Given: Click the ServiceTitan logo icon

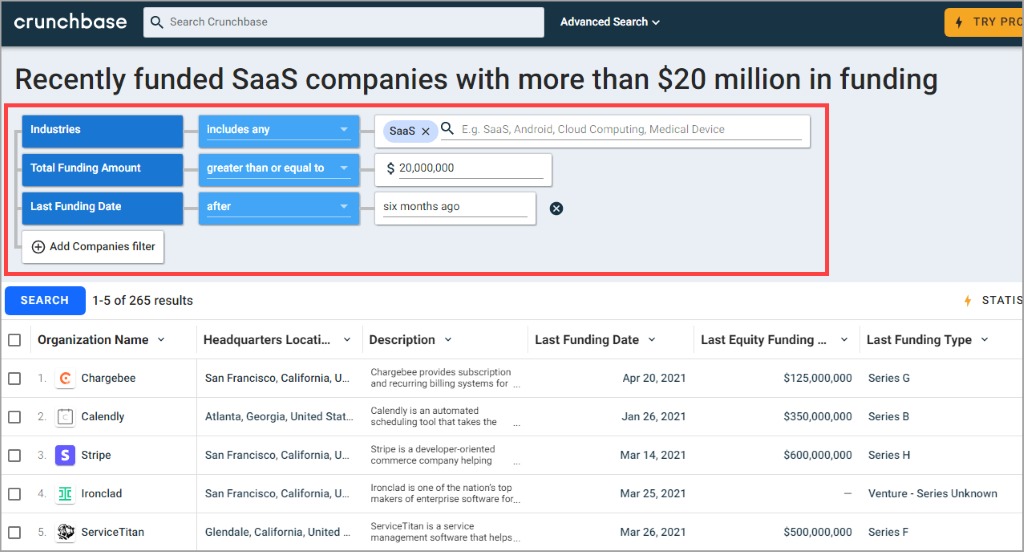Looking at the screenshot, I should [65, 532].
